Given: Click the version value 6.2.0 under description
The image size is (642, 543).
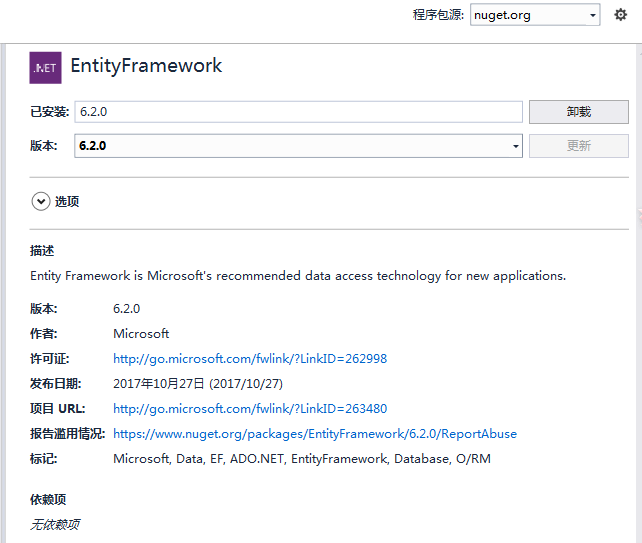Looking at the screenshot, I should click(127, 309).
